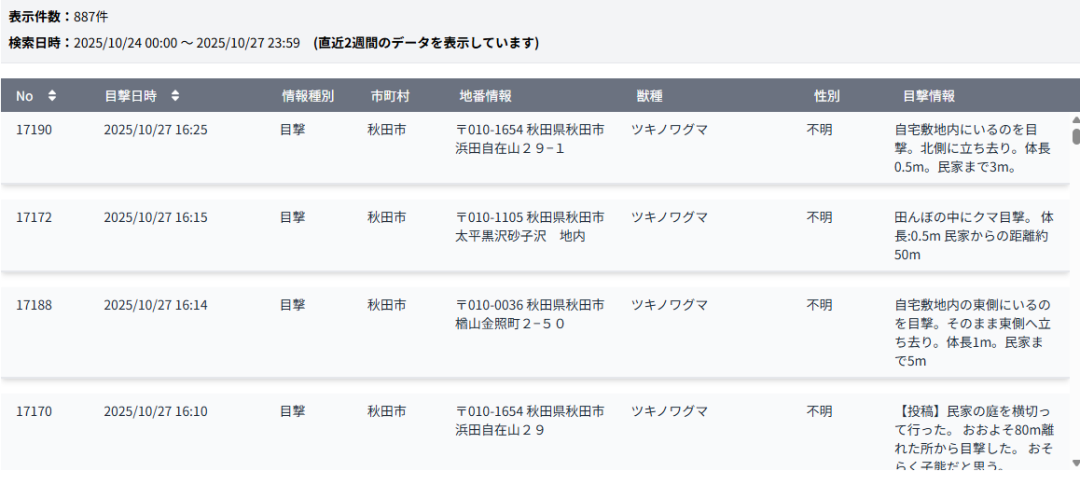This screenshot has width=1080, height=485.
Task: Click the sort arrows beside No header
Action: coord(52,96)
